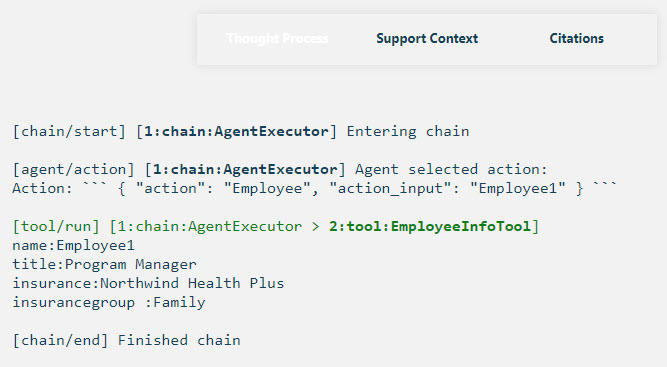667x367 pixels.
Task: Click the name:Employee1 output line
Action: (73, 245)
